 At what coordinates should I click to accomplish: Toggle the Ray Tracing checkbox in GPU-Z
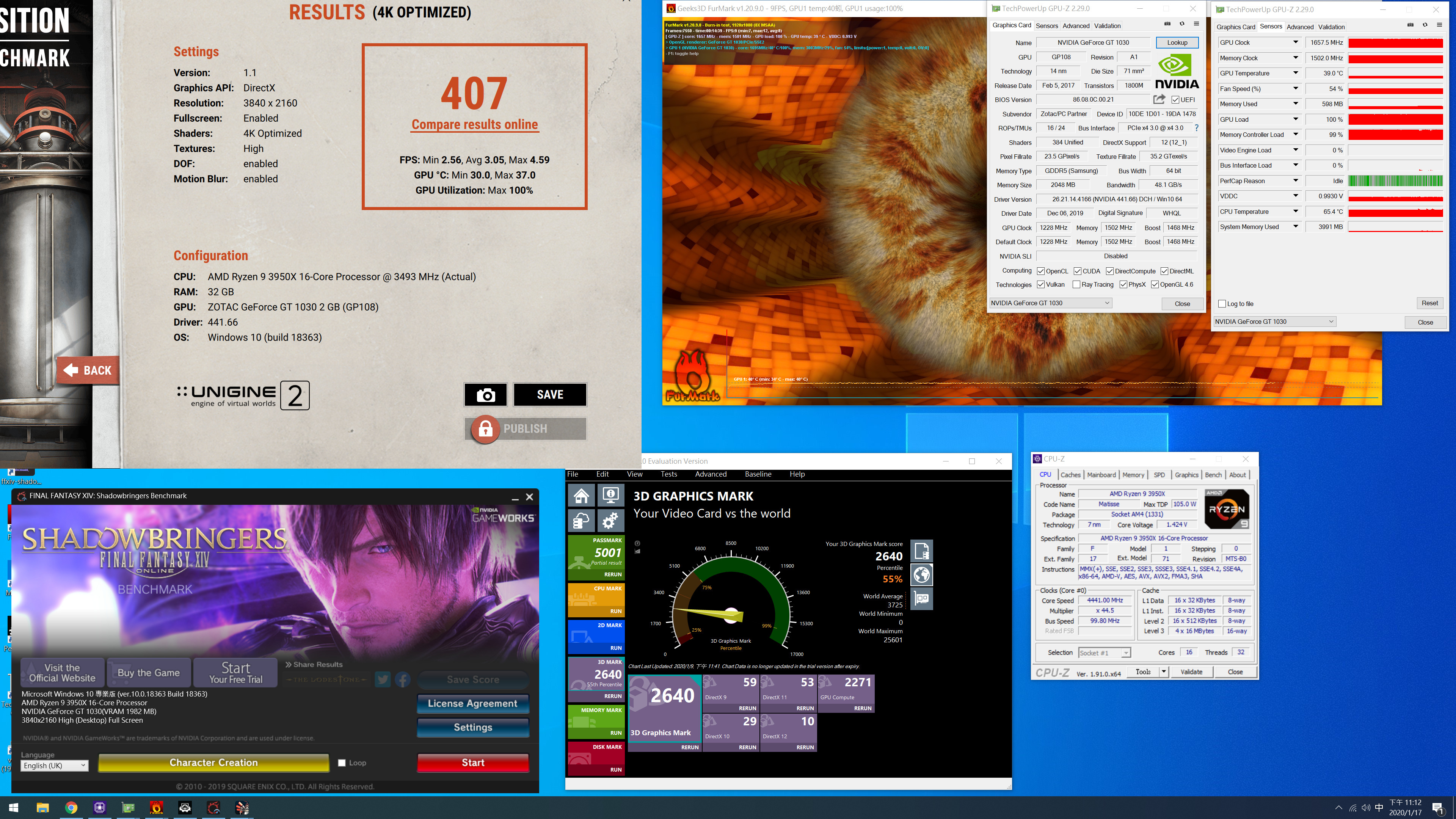[x=1076, y=284]
